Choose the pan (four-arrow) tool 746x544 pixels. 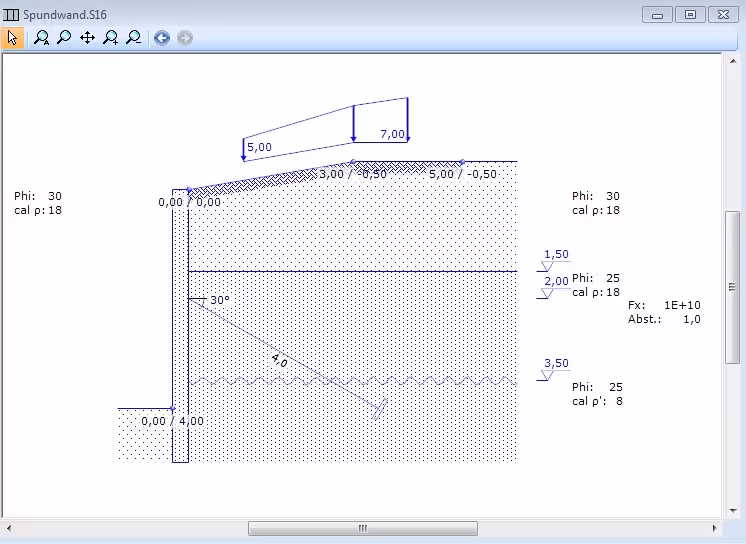[x=87, y=38]
